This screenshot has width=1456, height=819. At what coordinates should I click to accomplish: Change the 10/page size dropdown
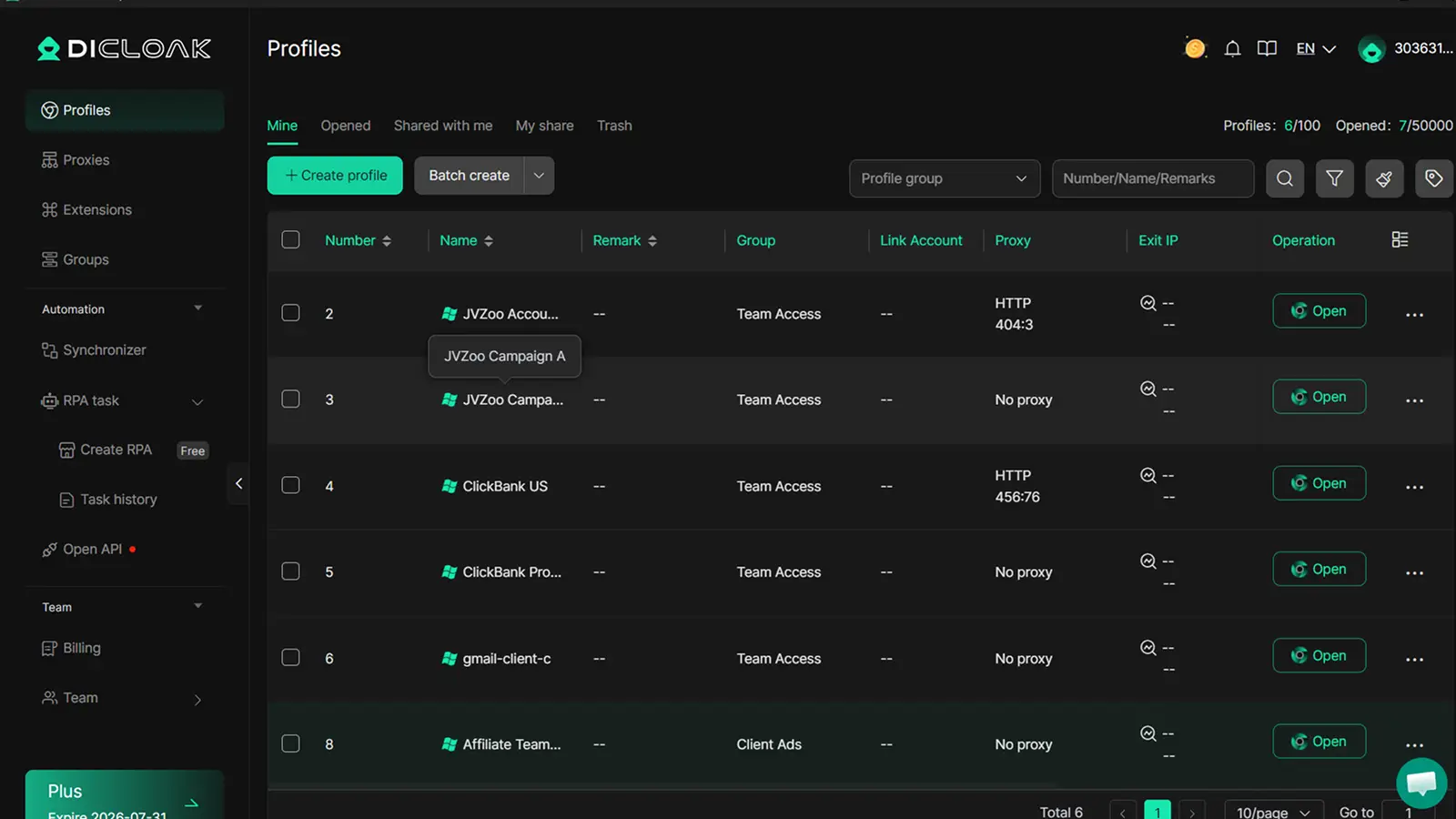point(1273,812)
